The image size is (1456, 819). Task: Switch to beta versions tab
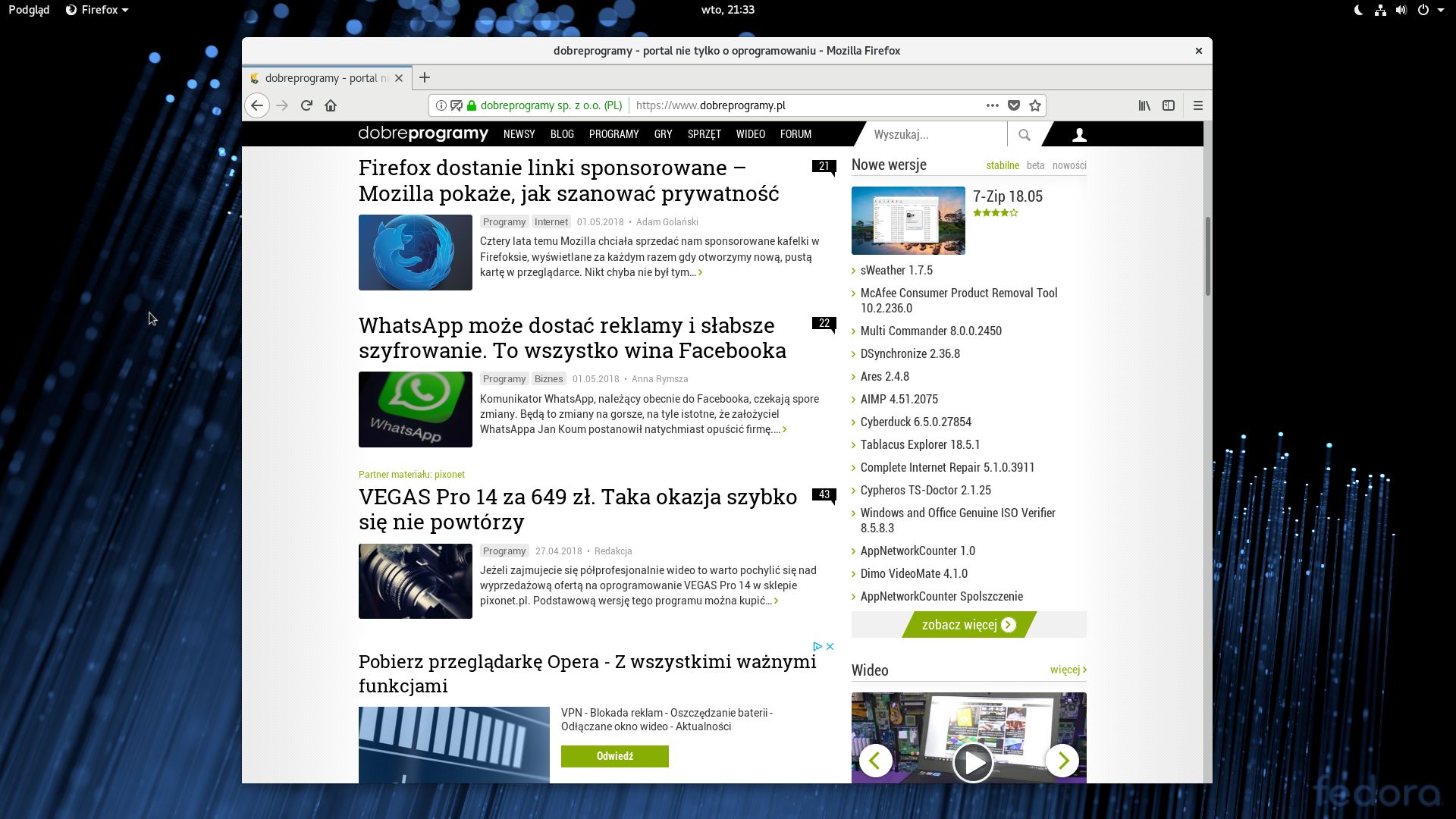(x=1035, y=165)
